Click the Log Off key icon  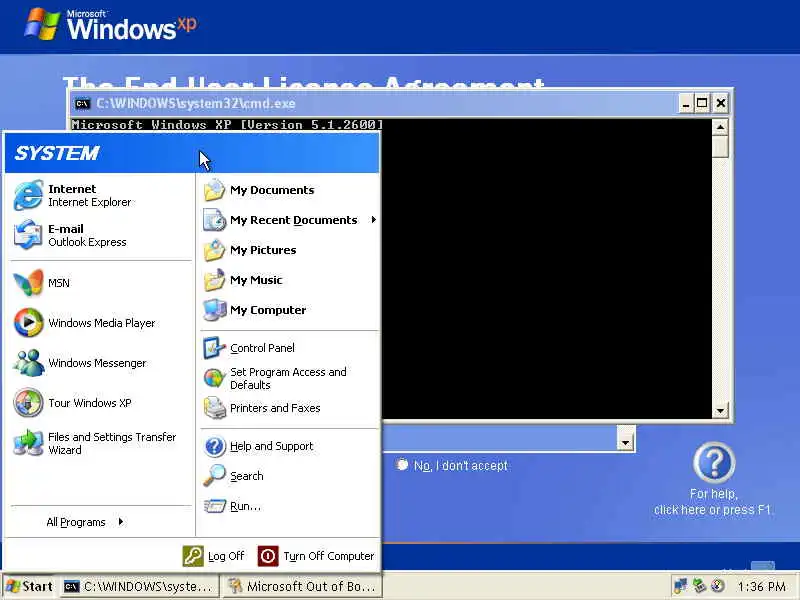[193, 556]
